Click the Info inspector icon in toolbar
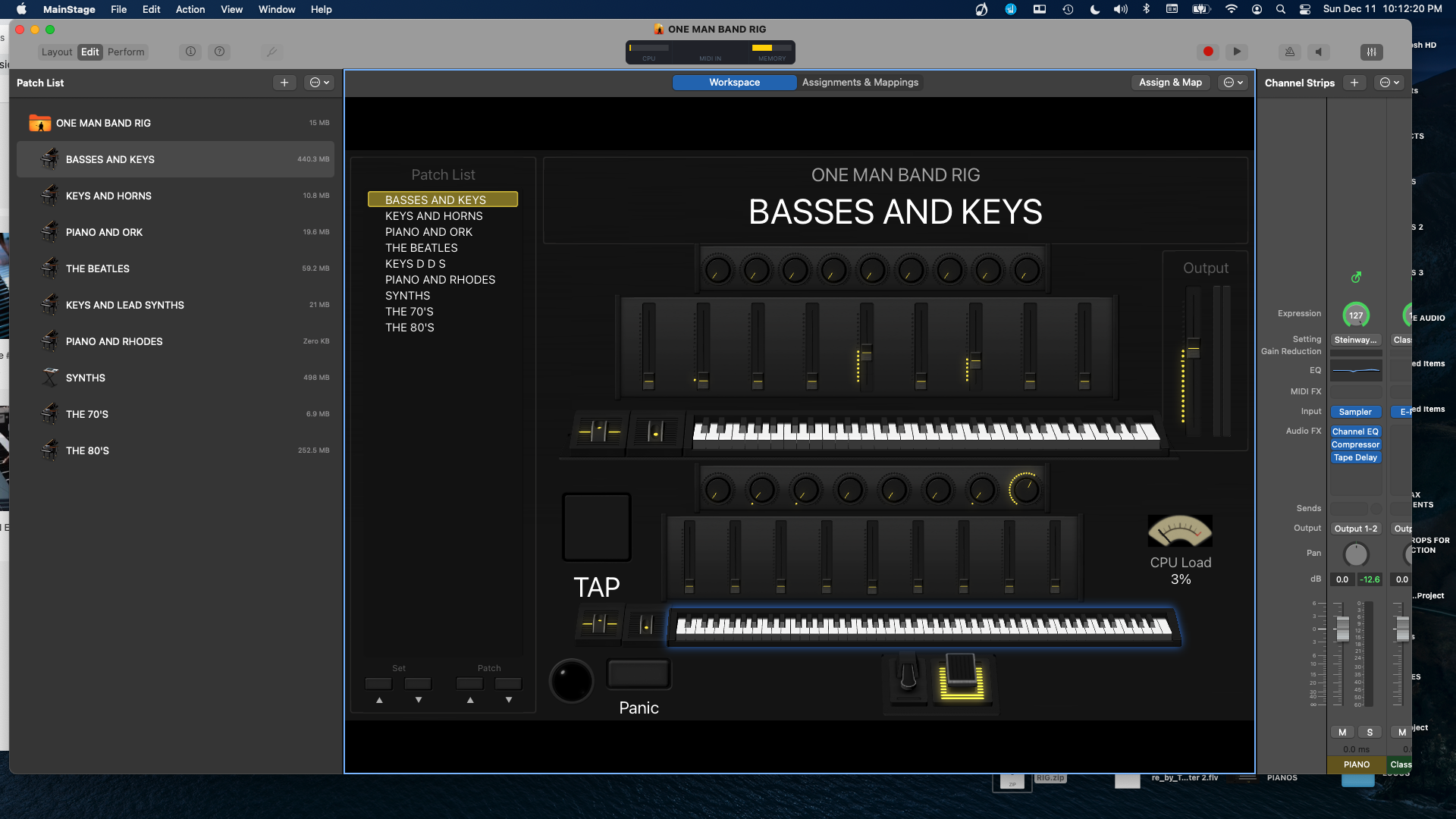Viewport: 1456px width, 819px height. pyautogui.click(x=190, y=52)
